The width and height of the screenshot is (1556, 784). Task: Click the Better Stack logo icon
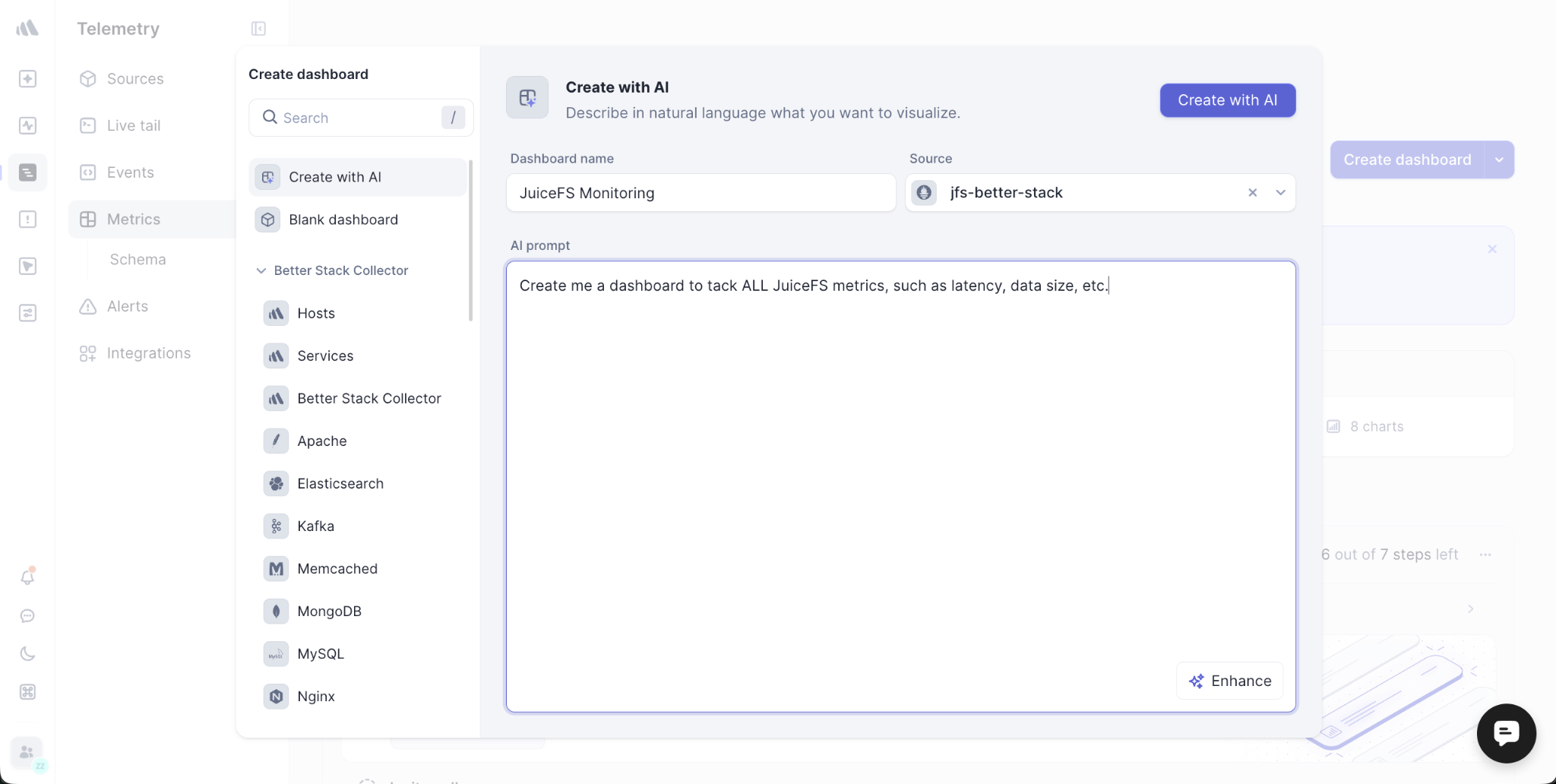tap(27, 28)
